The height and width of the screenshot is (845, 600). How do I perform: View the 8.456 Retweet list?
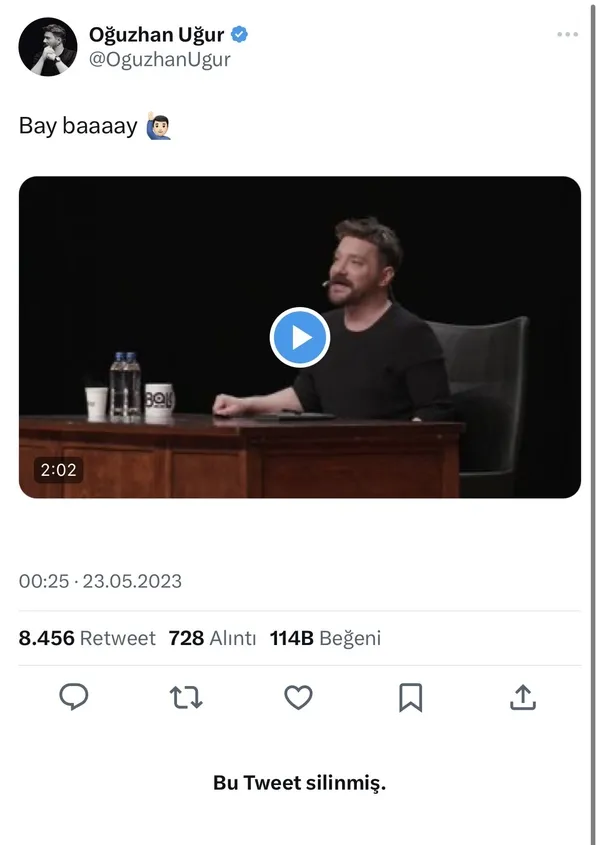[87, 638]
